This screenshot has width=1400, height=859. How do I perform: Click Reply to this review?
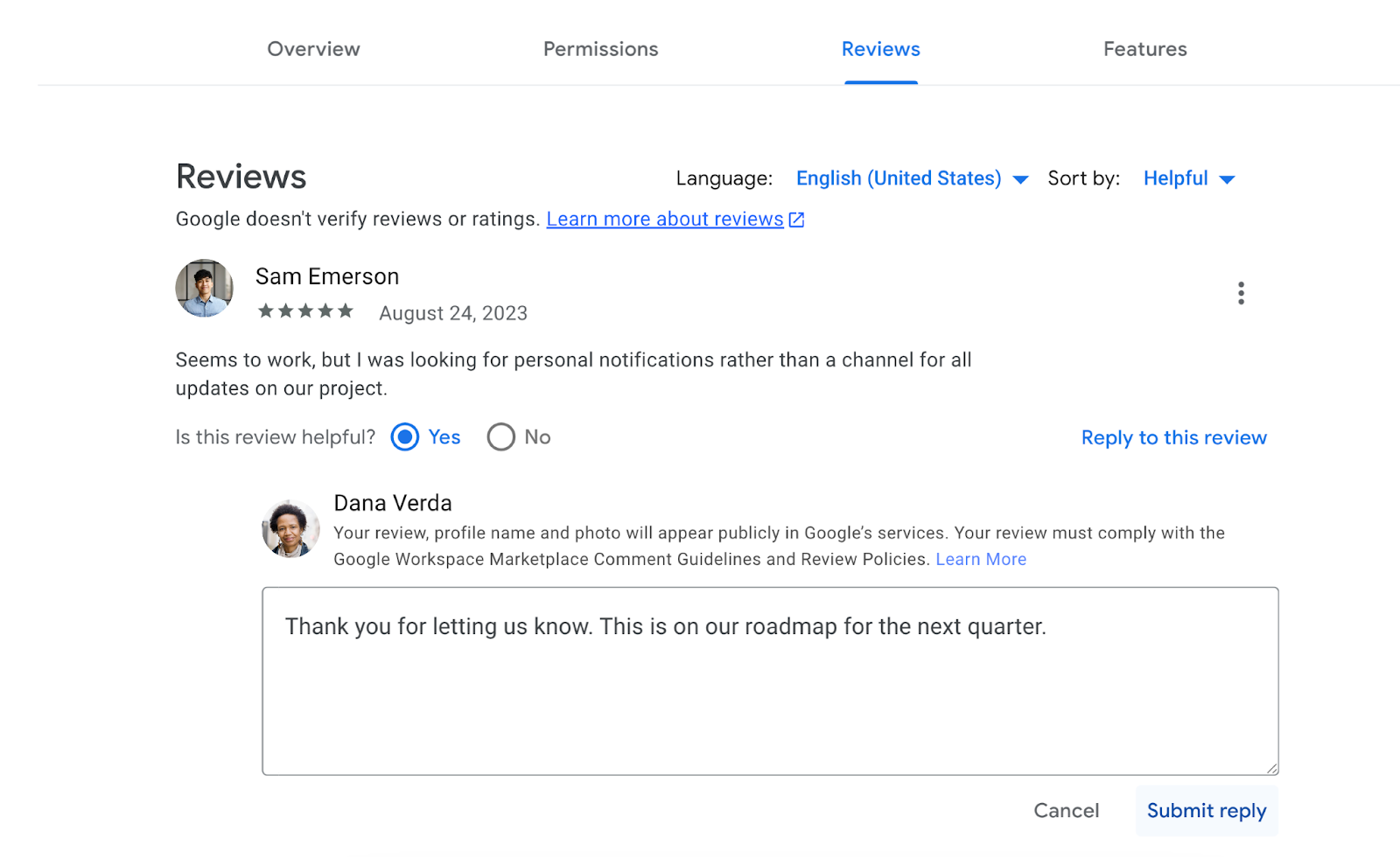(1172, 437)
